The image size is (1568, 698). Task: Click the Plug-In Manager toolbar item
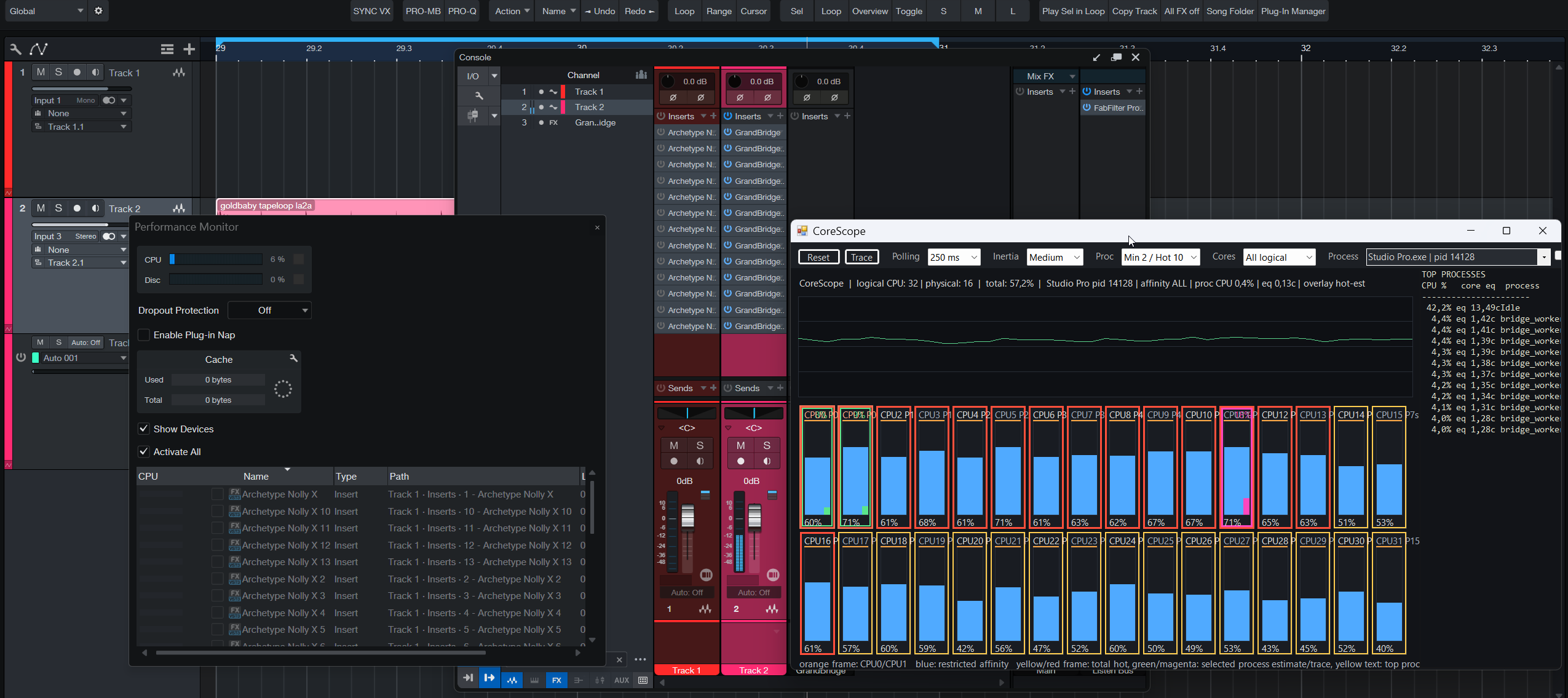1293,11
